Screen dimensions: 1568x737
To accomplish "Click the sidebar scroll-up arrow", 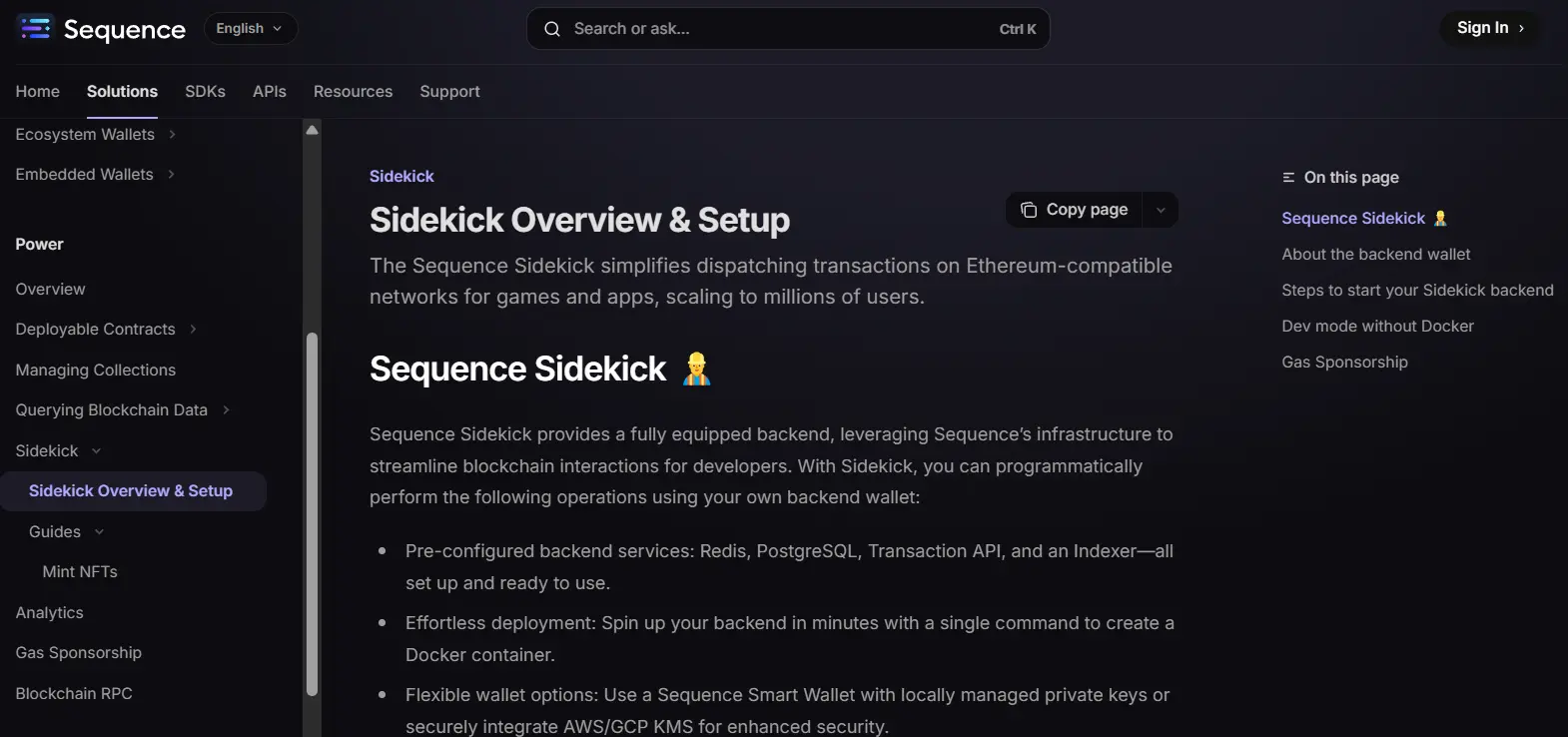I will pos(312,130).
